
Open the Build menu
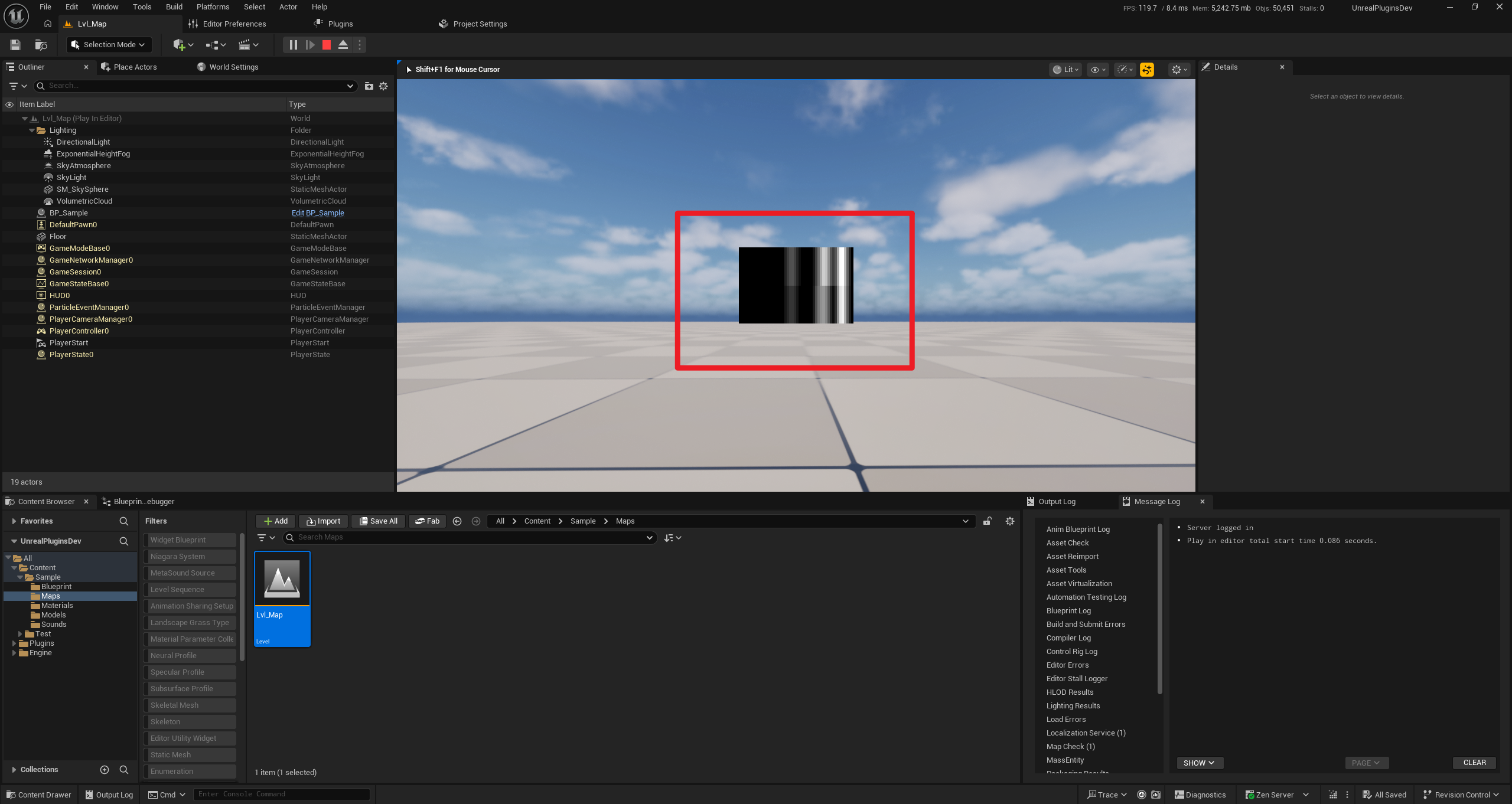coord(174,7)
